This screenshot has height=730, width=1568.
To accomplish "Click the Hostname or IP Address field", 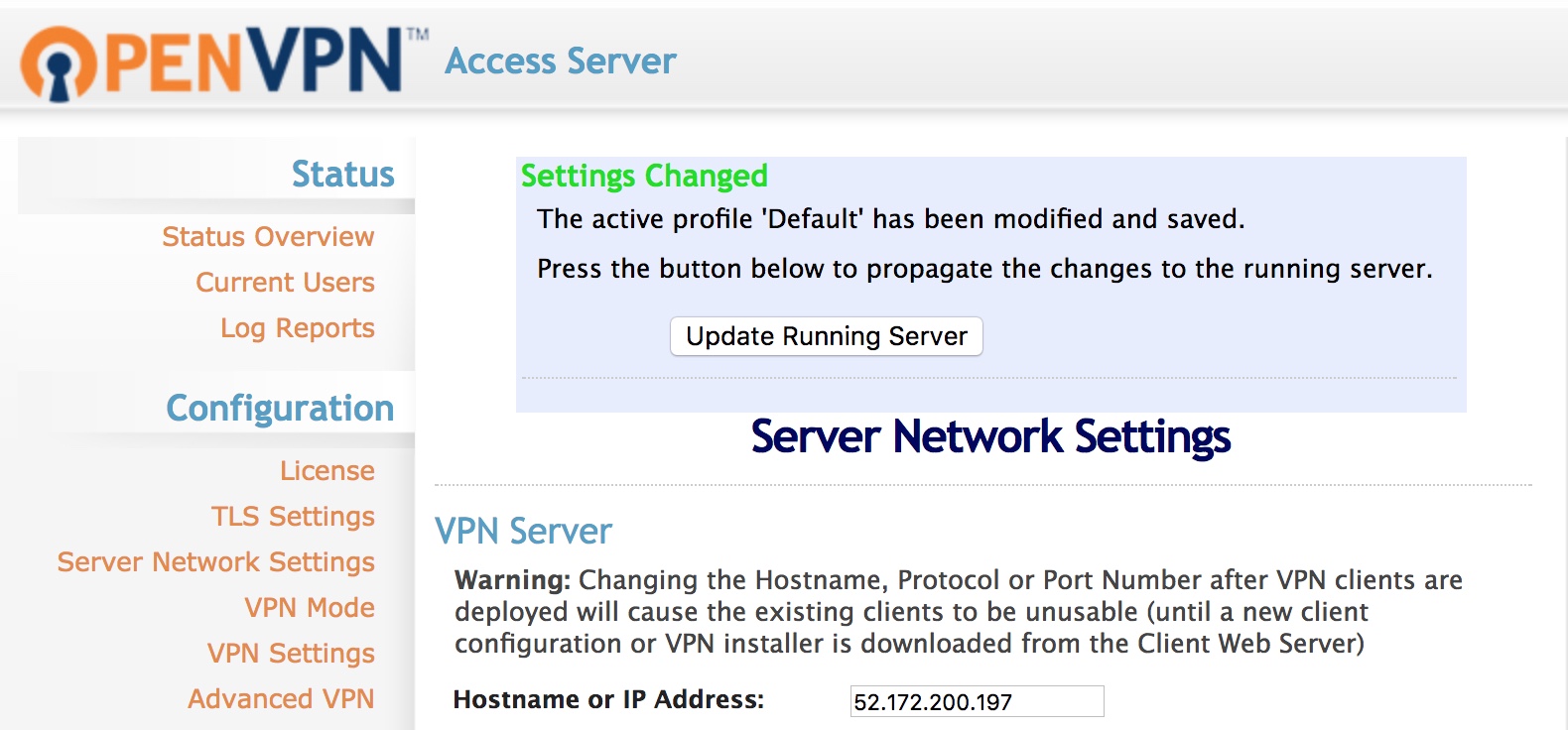I will click(x=977, y=701).
